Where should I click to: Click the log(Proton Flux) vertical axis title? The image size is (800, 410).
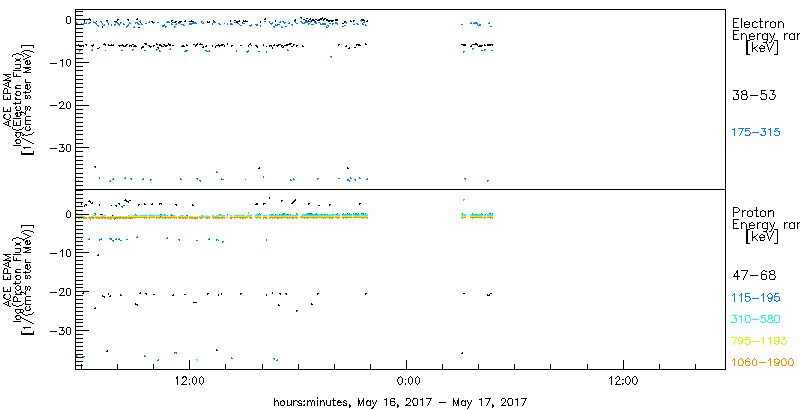pos(20,279)
